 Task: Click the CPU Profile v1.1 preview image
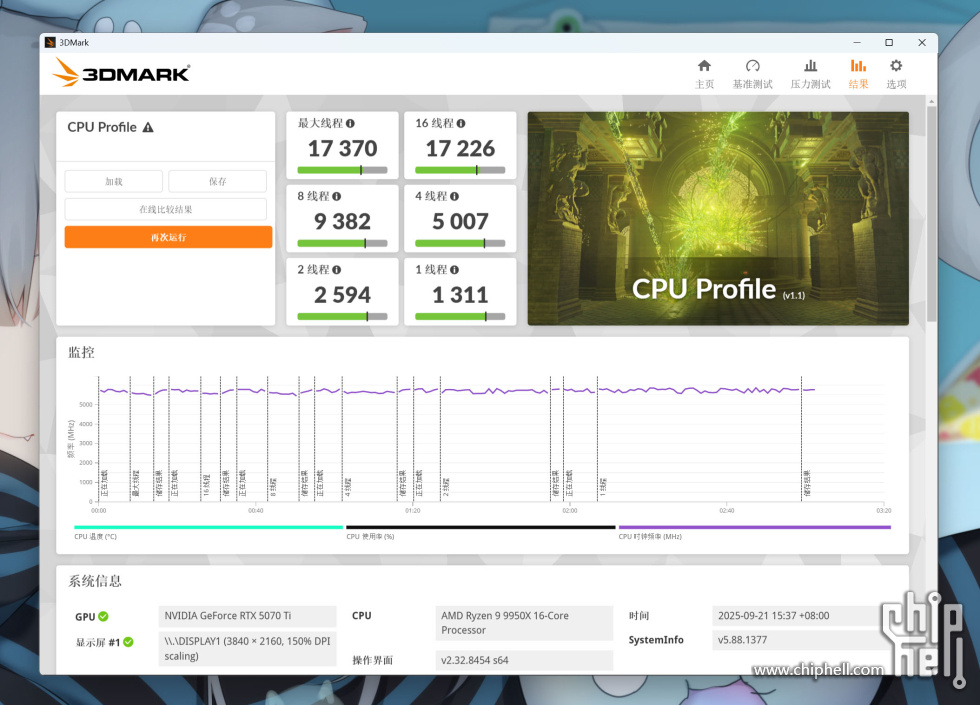[718, 218]
